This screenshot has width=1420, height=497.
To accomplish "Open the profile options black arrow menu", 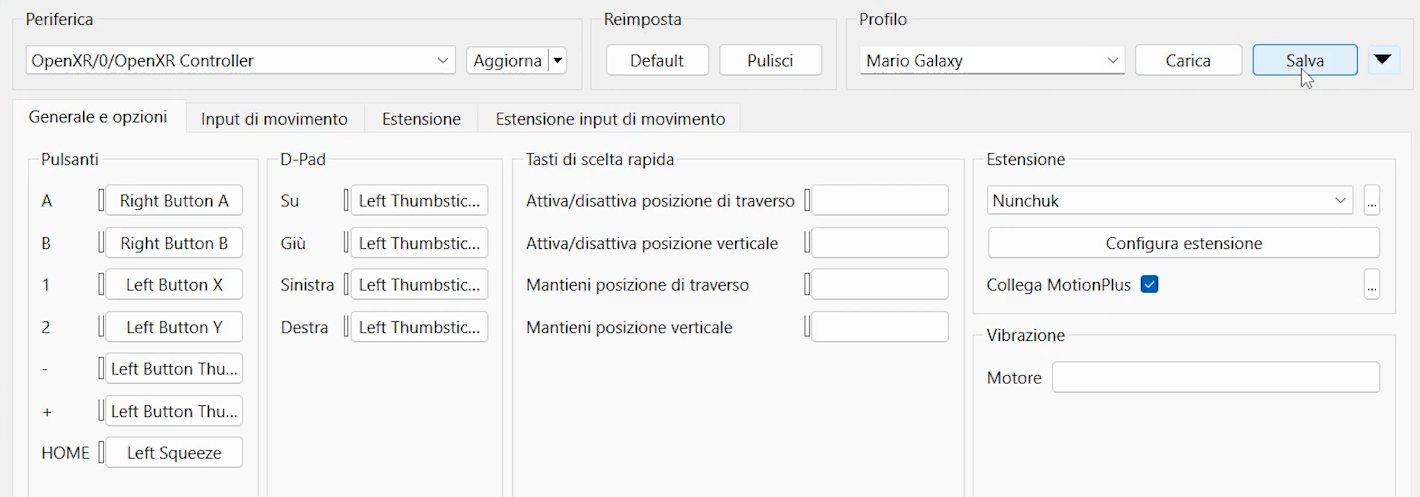I will click(1383, 60).
